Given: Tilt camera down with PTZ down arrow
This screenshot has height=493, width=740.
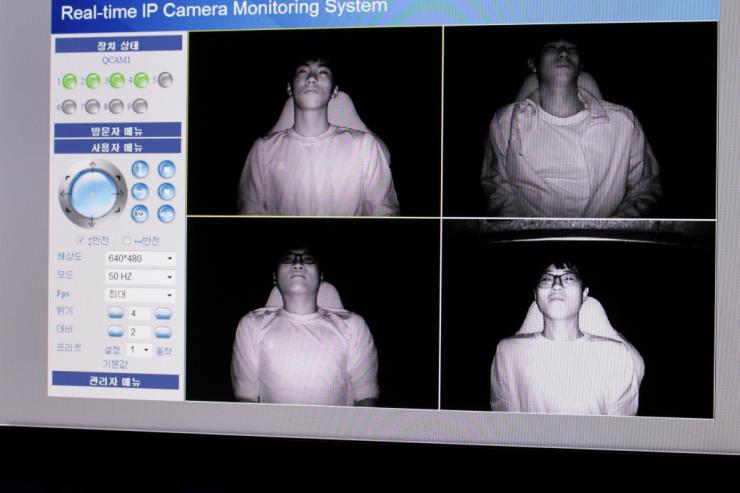Looking at the screenshot, I should 92,222.
